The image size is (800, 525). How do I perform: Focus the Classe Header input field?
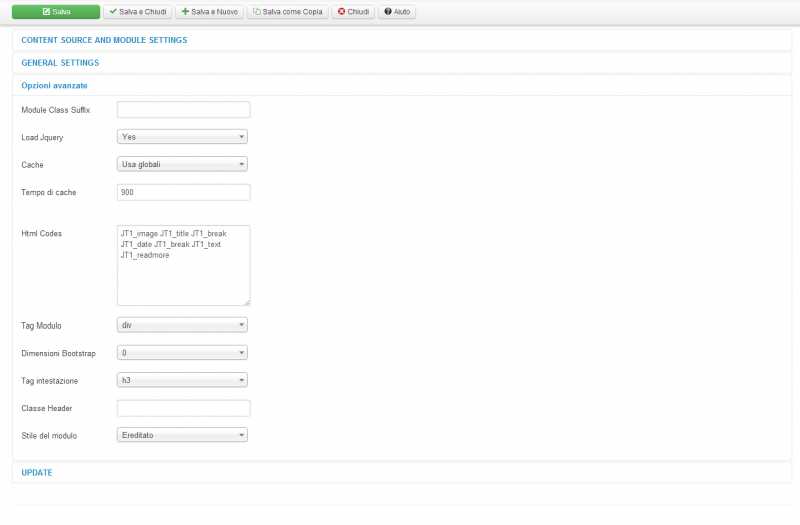point(184,408)
